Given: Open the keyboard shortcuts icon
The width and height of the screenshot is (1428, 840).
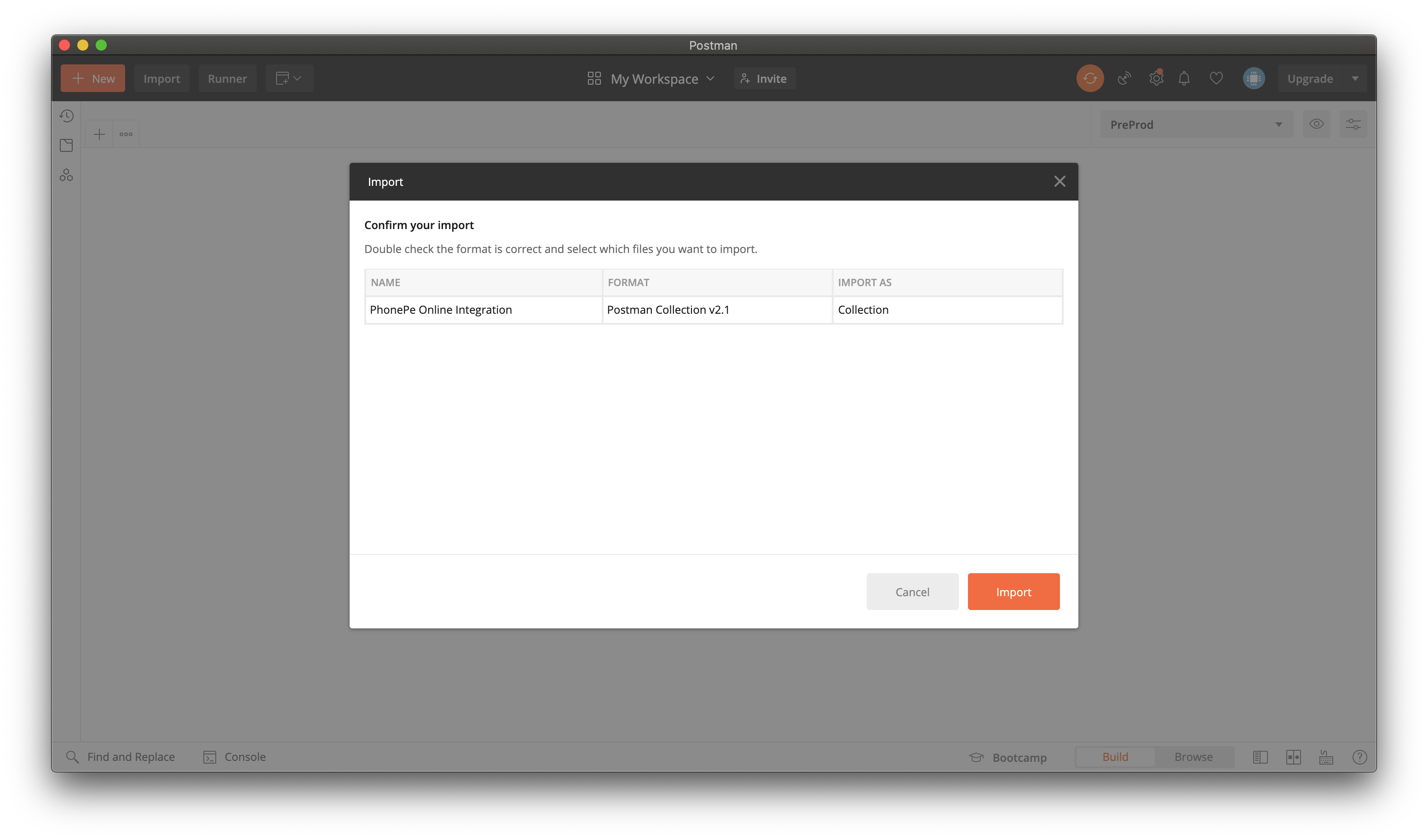Looking at the screenshot, I should click(x=1326, y=757).
